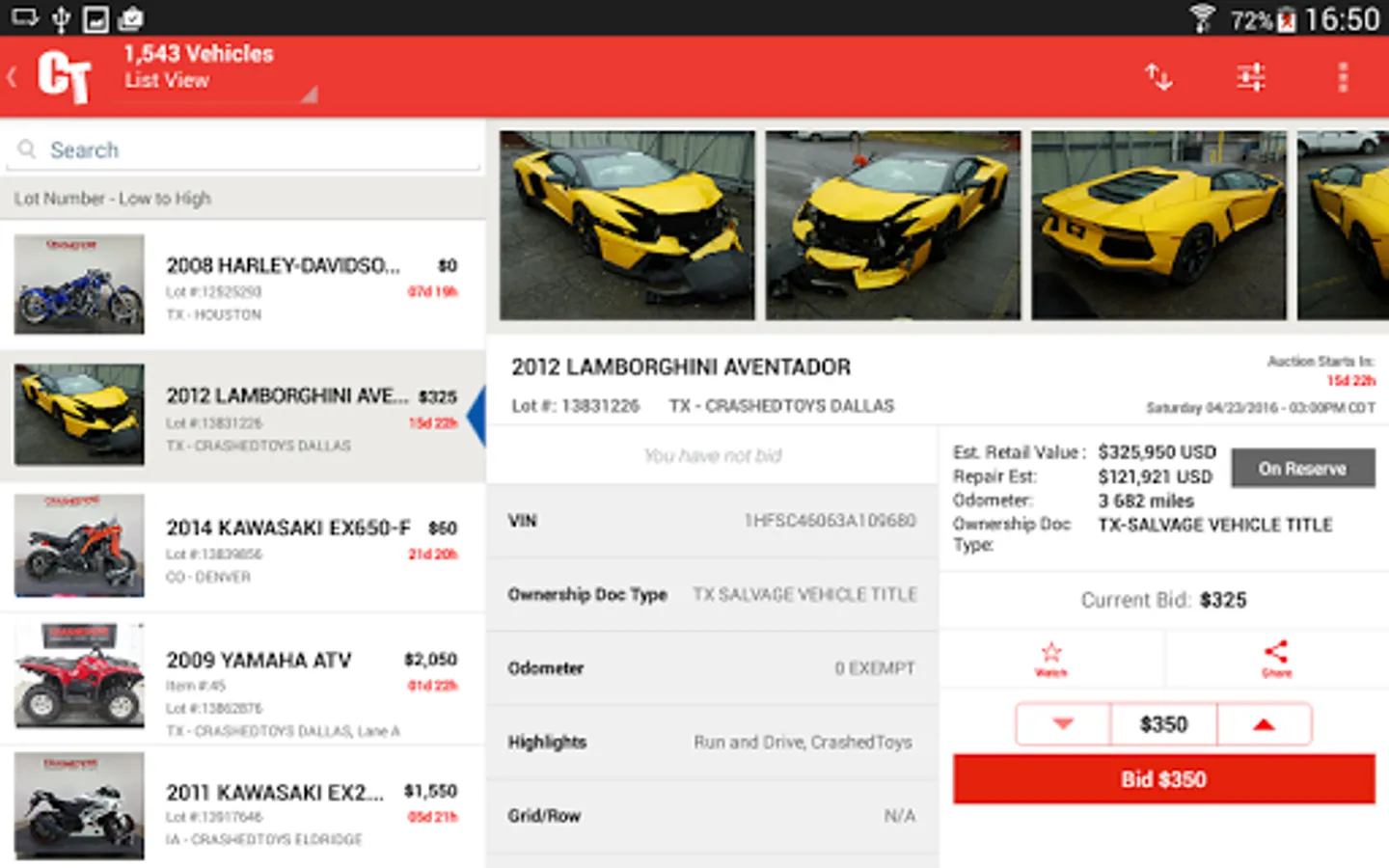Select the Odometer 0 EXEMPT row

pyautogui.click(x=713, y=668)
